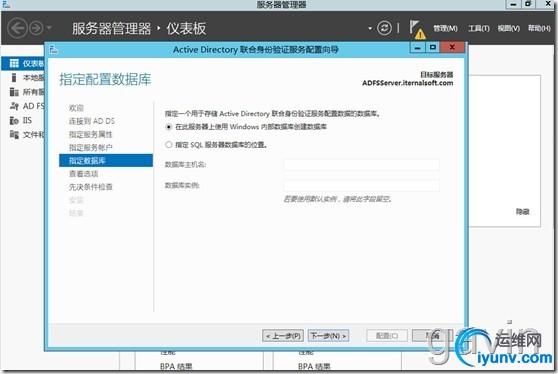Go to 先决条件检查 wizard step
This screenshot has height=374, width=558.
pyautogui.click(x=90, y=187)
